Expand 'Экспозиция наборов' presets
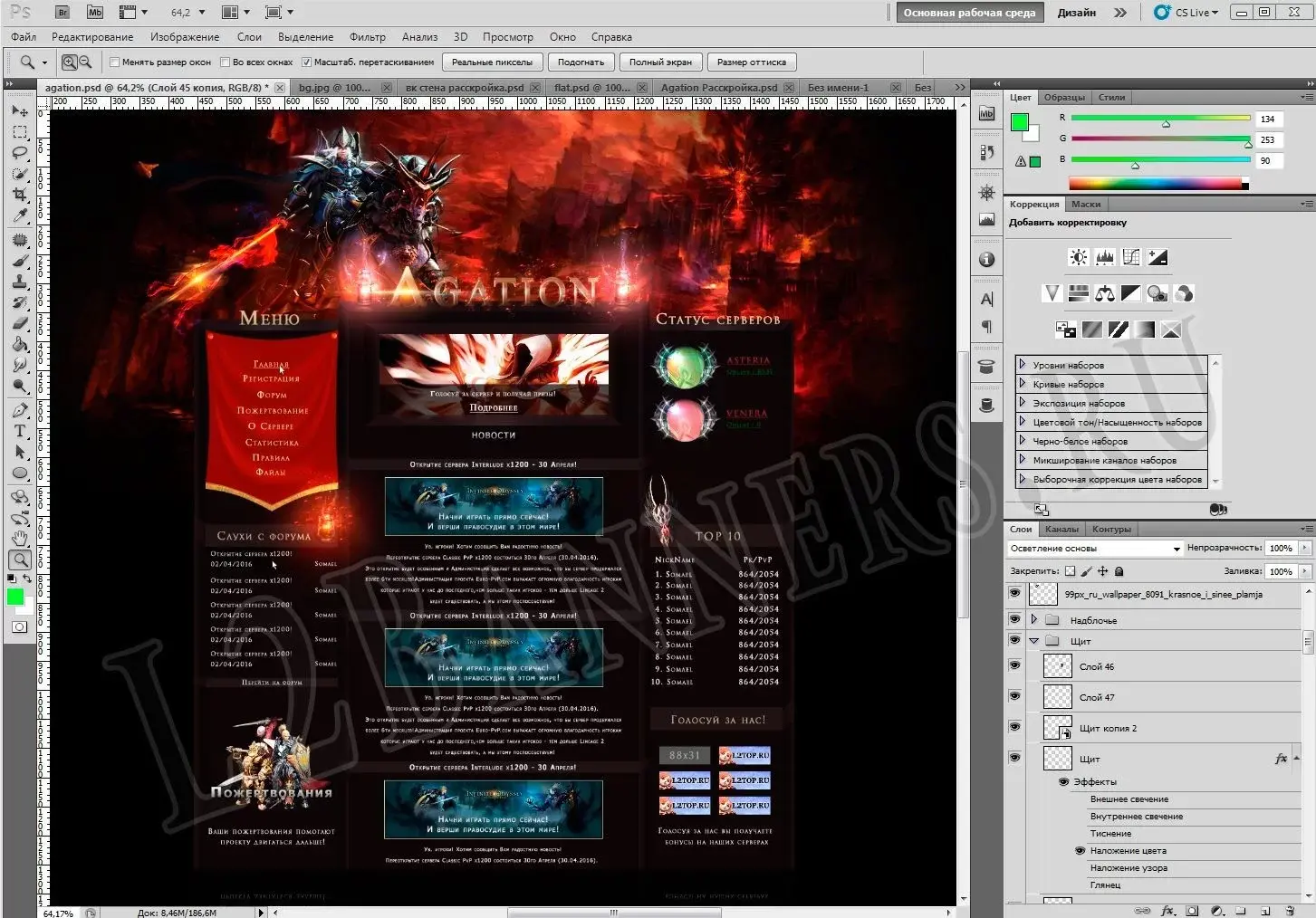Viewport: 1316px width, 918px height. click(1023, 402)
